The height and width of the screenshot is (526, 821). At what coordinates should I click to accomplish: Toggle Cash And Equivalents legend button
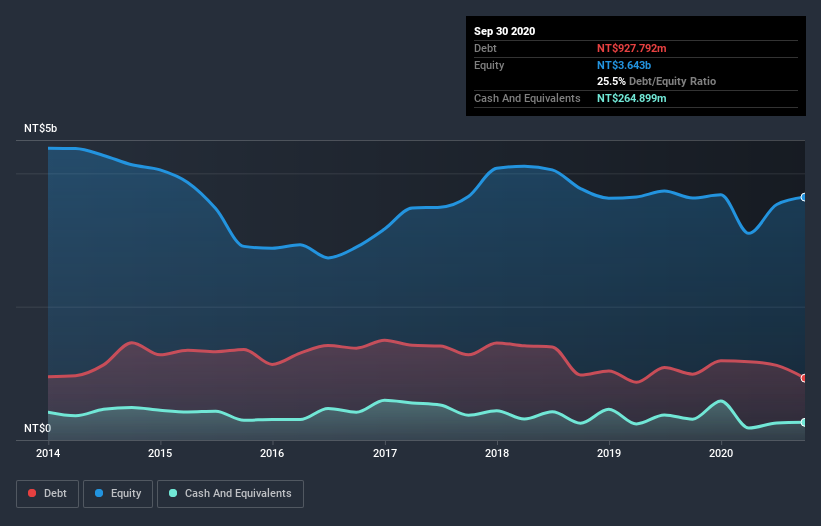pos(230,494)
